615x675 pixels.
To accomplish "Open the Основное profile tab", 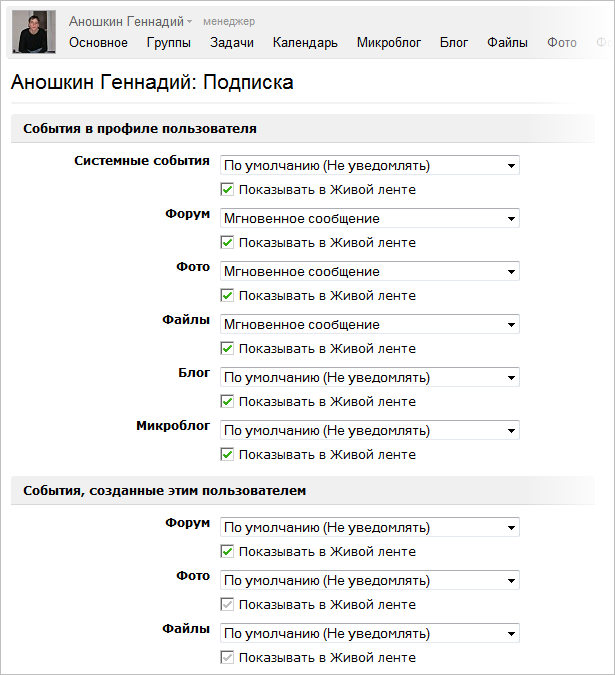I will (98, 43).
